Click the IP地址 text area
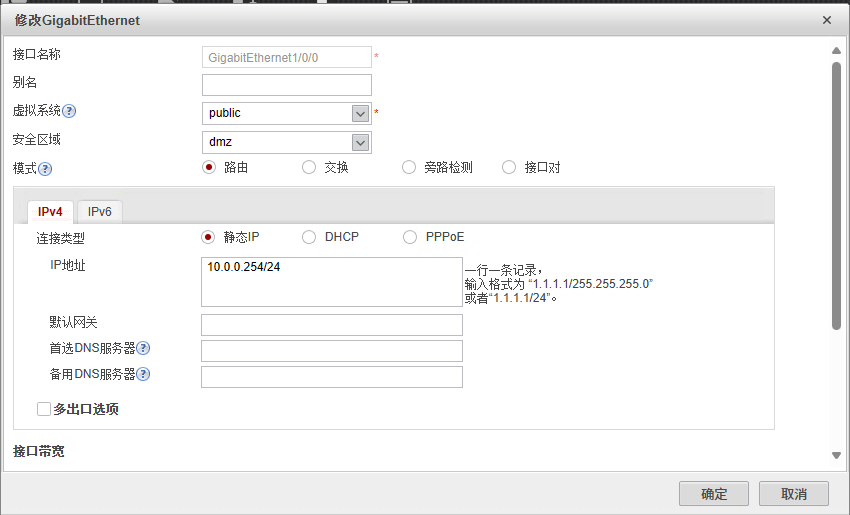Image resolution: width=850 pixels, height=515 pixels. click(332, 282)
